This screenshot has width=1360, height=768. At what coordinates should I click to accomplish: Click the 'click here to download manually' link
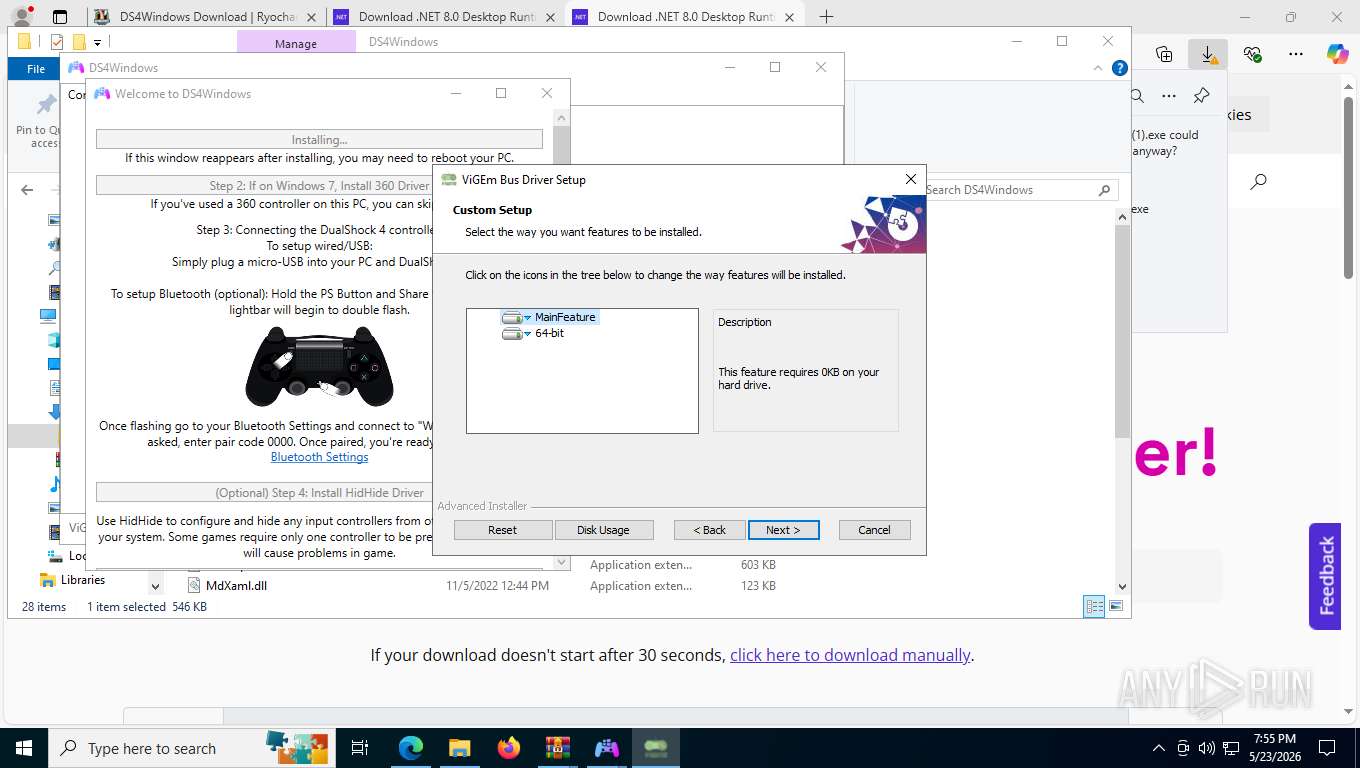(x=850, y=655)
